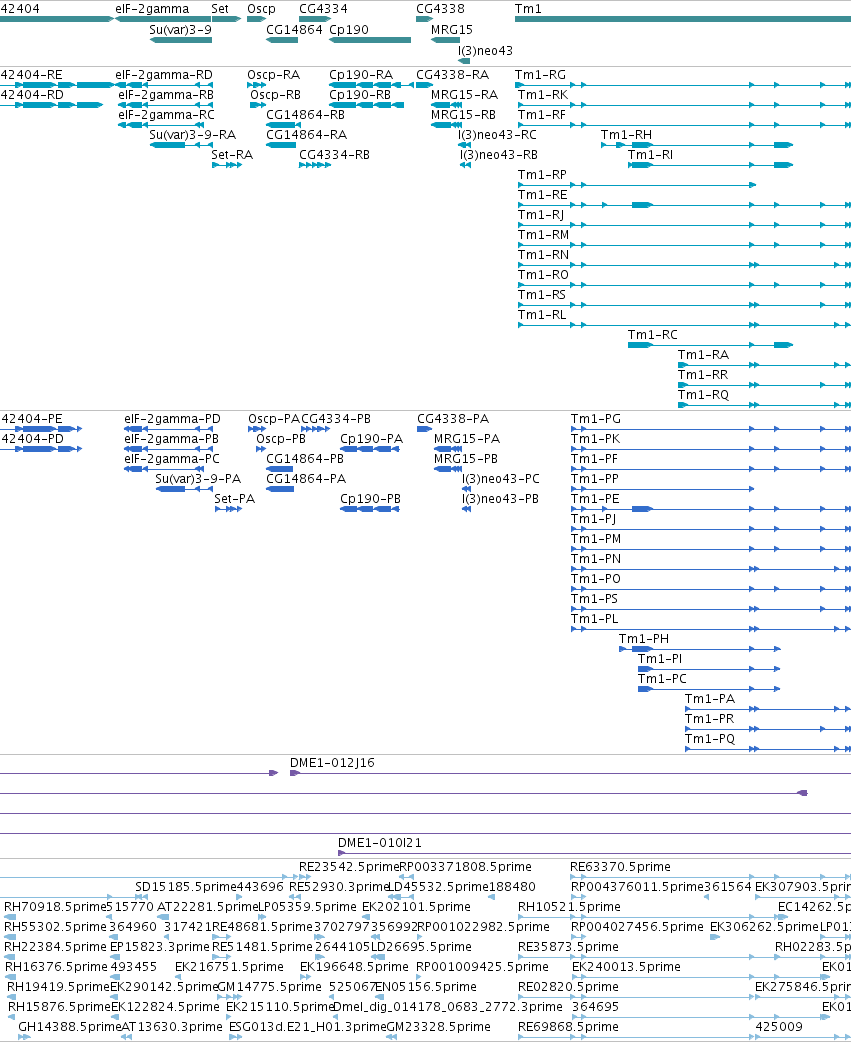Click protein Cp190-PB
The width and height of the screenshot is (851, 1042).
370,498
